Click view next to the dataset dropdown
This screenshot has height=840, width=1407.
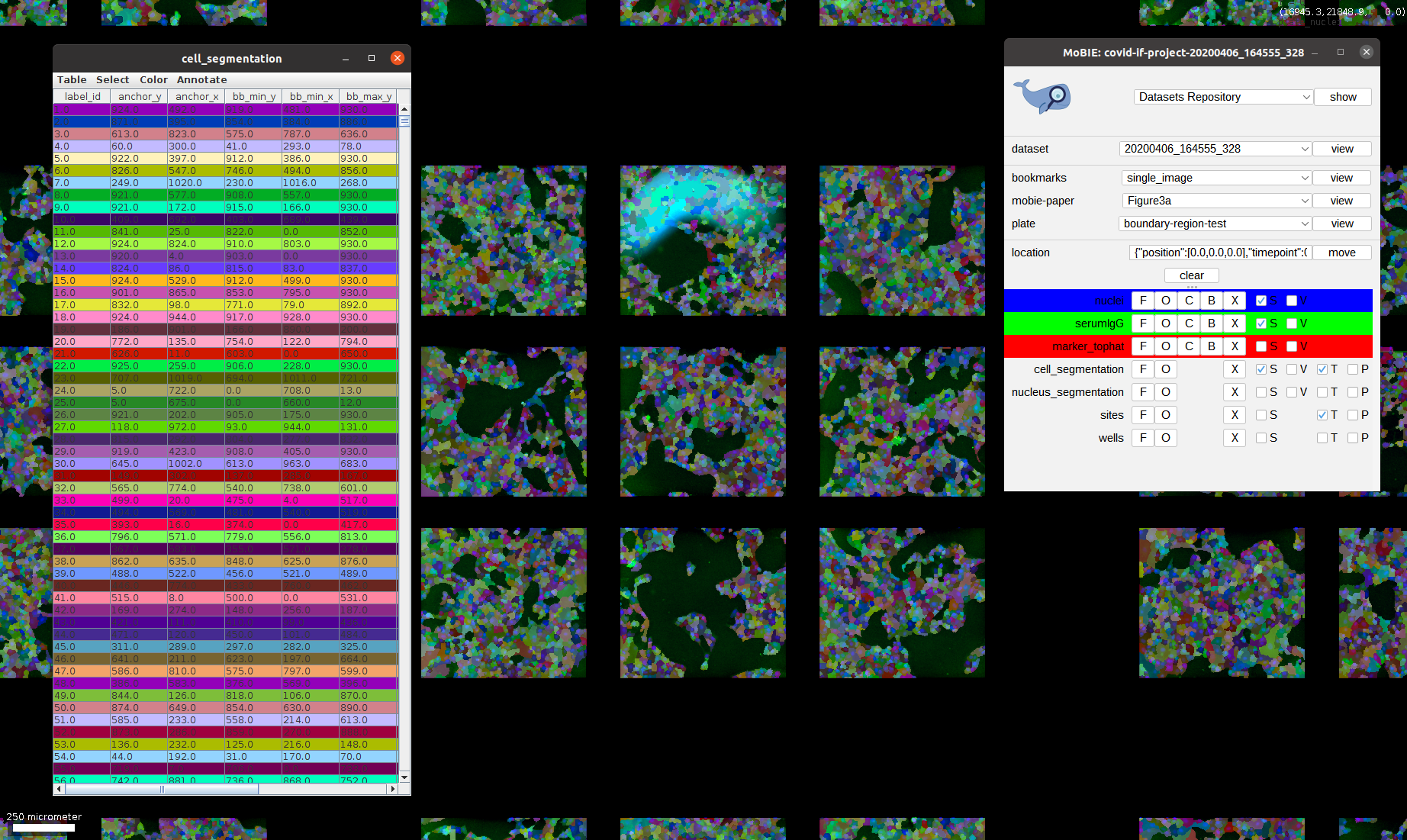1342,149
